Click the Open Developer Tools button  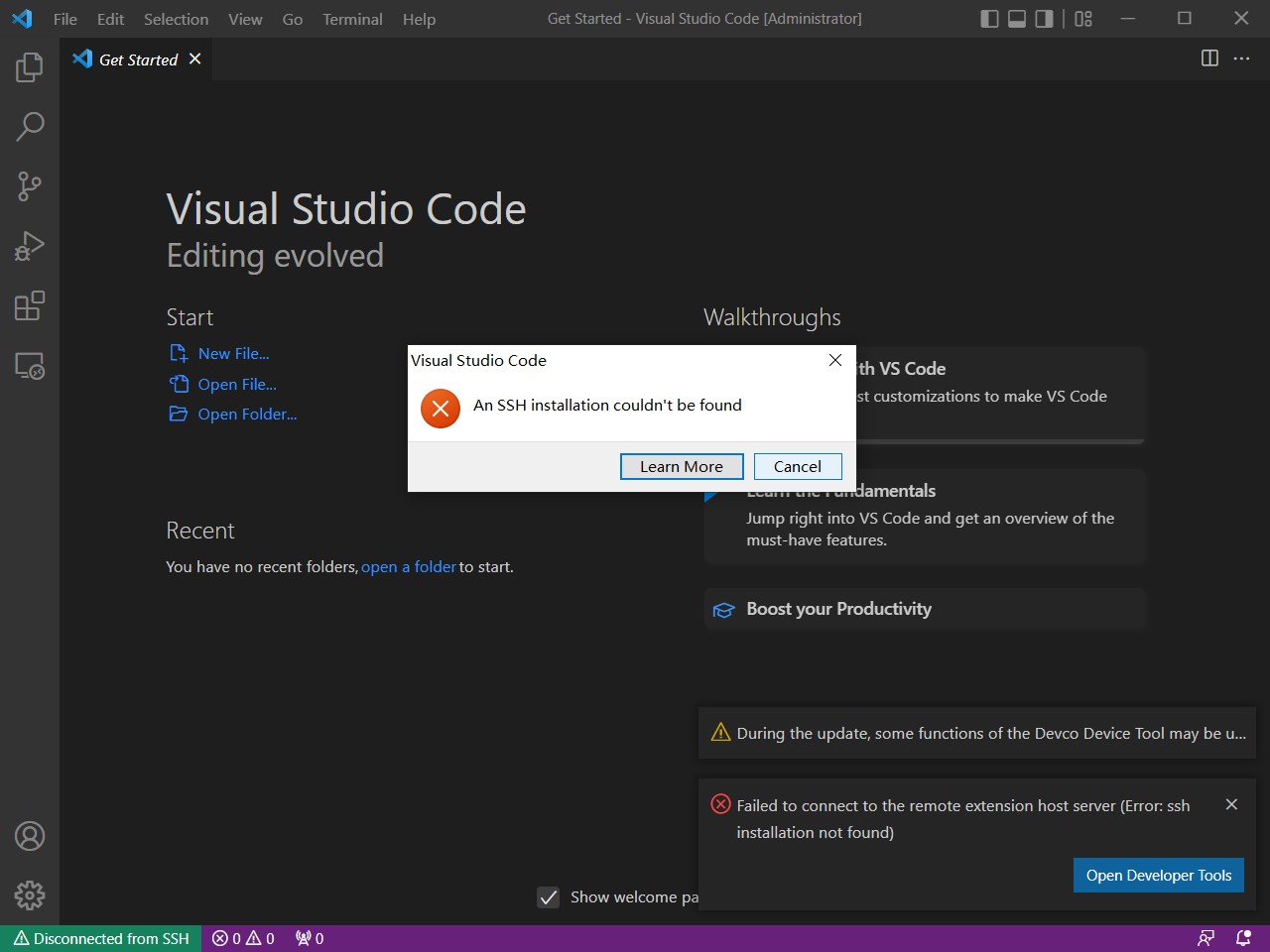click(x=1158, y=875)
